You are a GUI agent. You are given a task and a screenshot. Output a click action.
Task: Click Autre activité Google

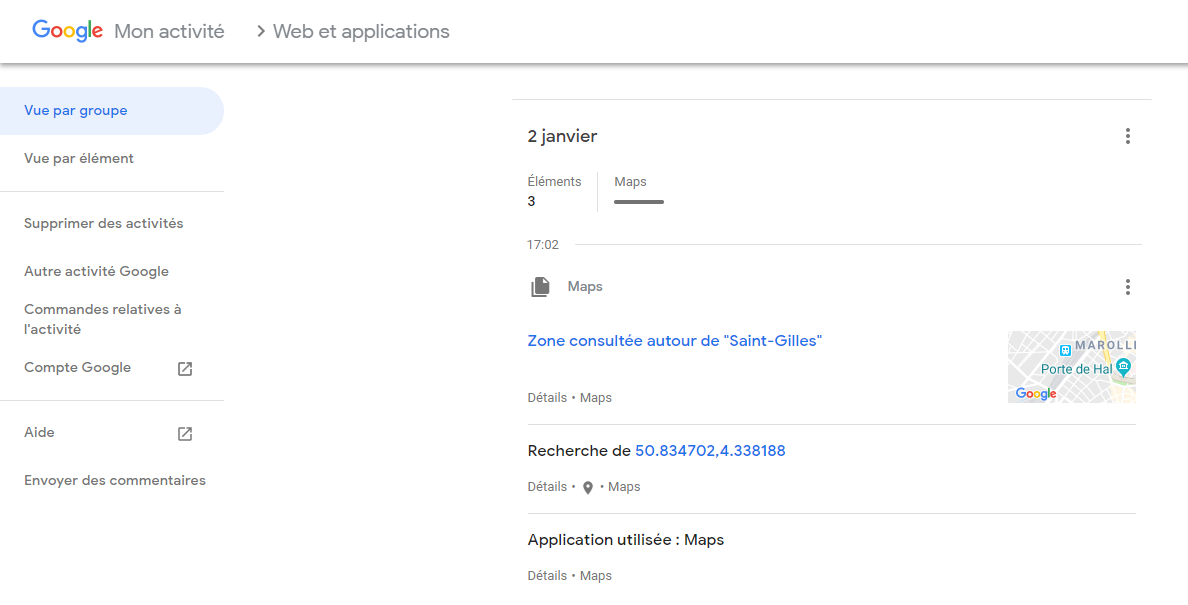click(96, 271)
